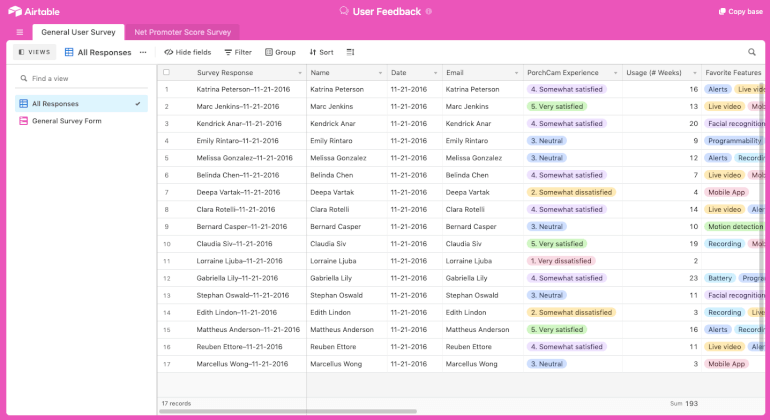Click row number 12
This screenshot has height=420, width=770.
pos(166,279)
